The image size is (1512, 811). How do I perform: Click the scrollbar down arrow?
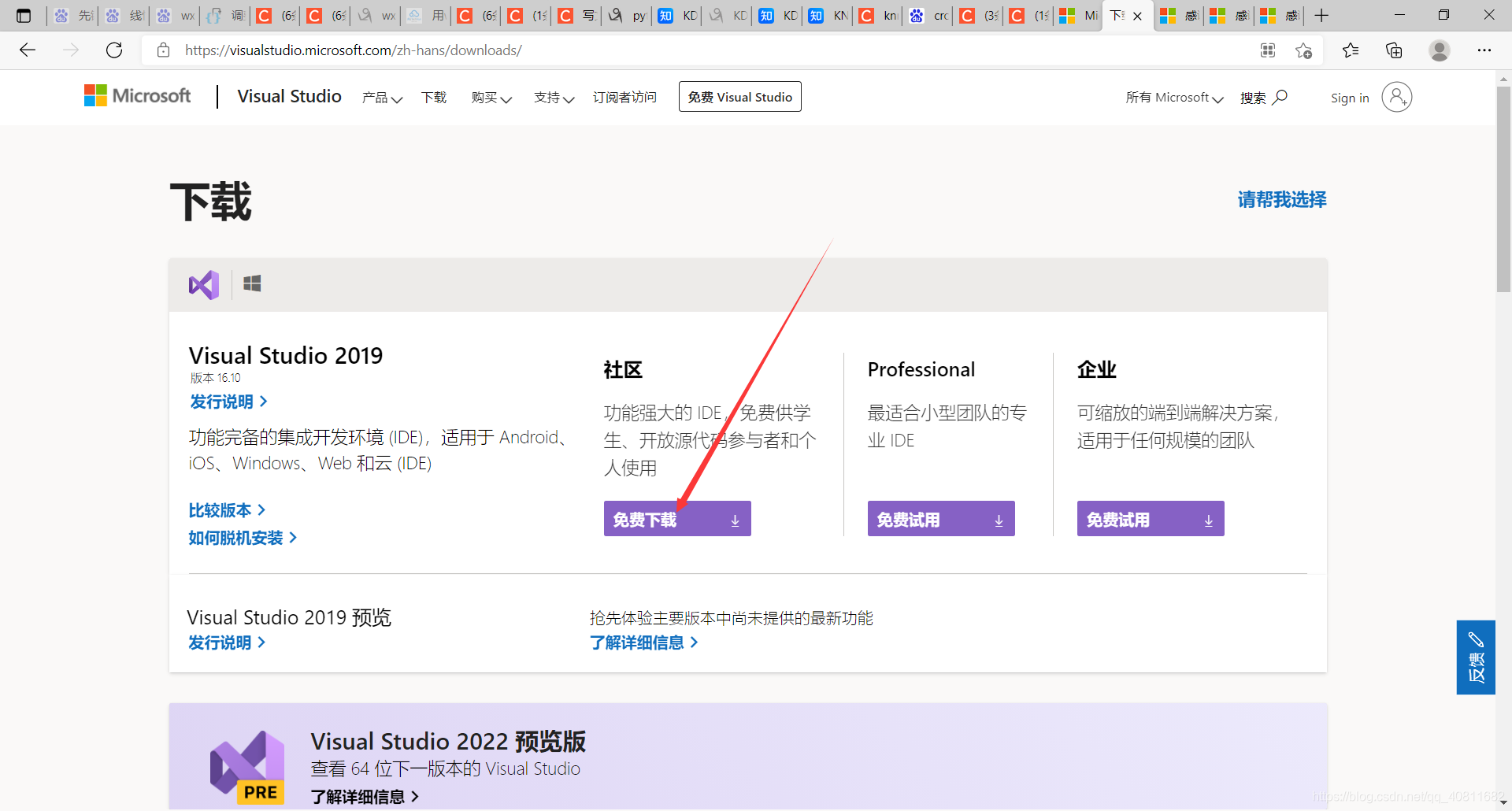coord(1503,802)
